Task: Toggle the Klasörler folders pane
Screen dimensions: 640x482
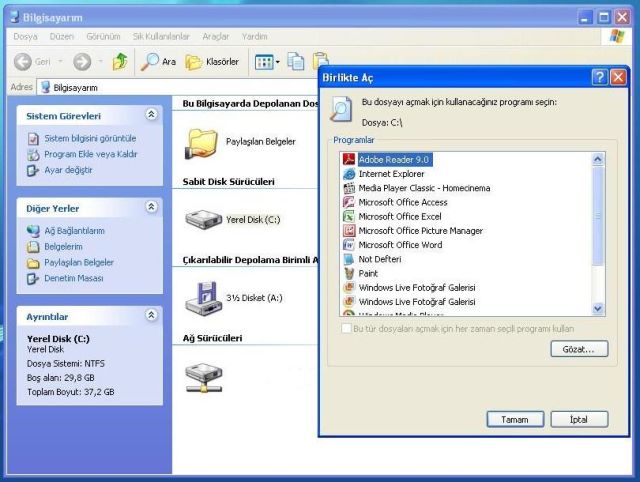Action: 212,62
